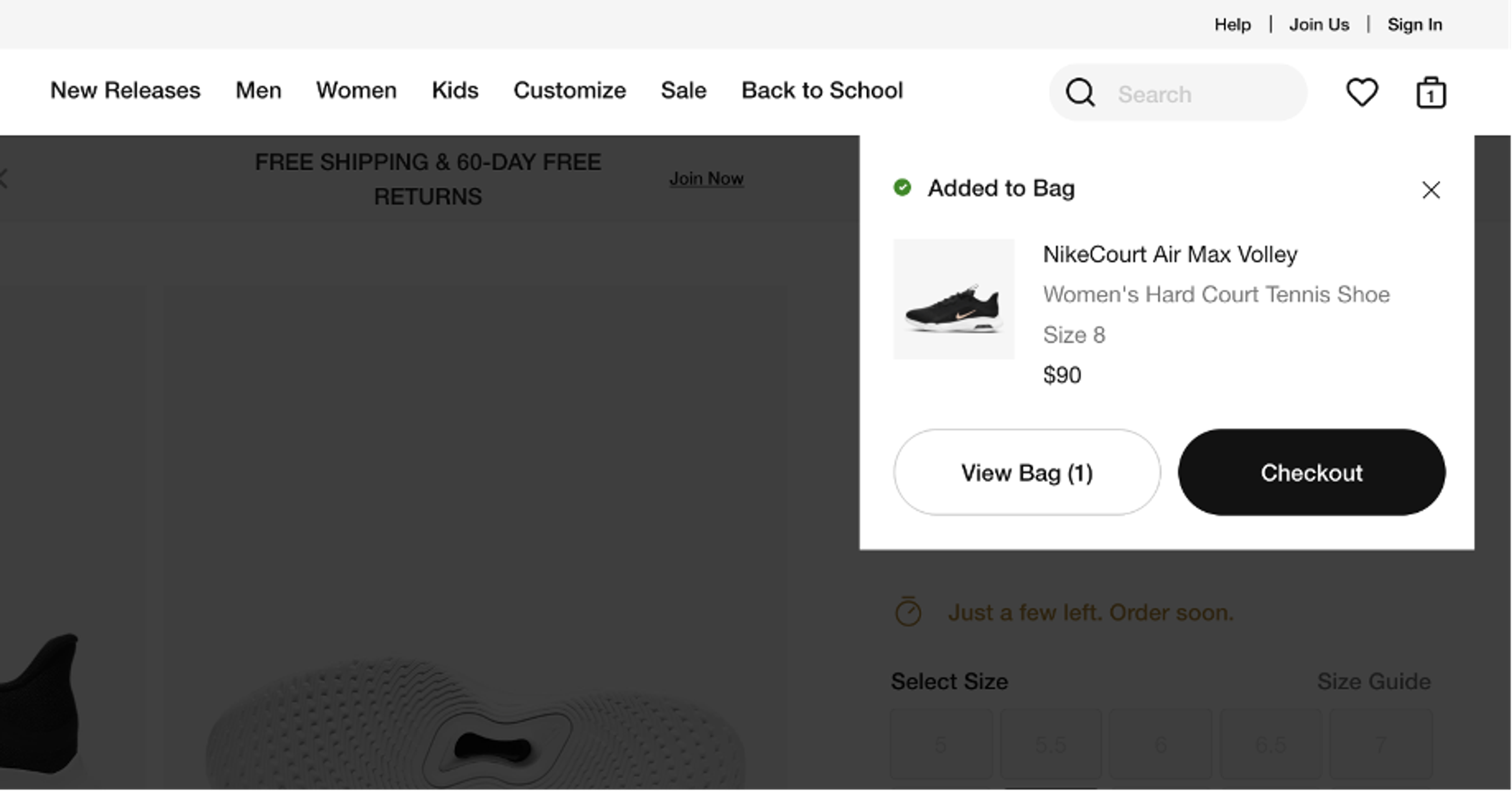Click the 'Select Size' heading
The height and width of the screenshot is (791, 1512).
point(949,681)
